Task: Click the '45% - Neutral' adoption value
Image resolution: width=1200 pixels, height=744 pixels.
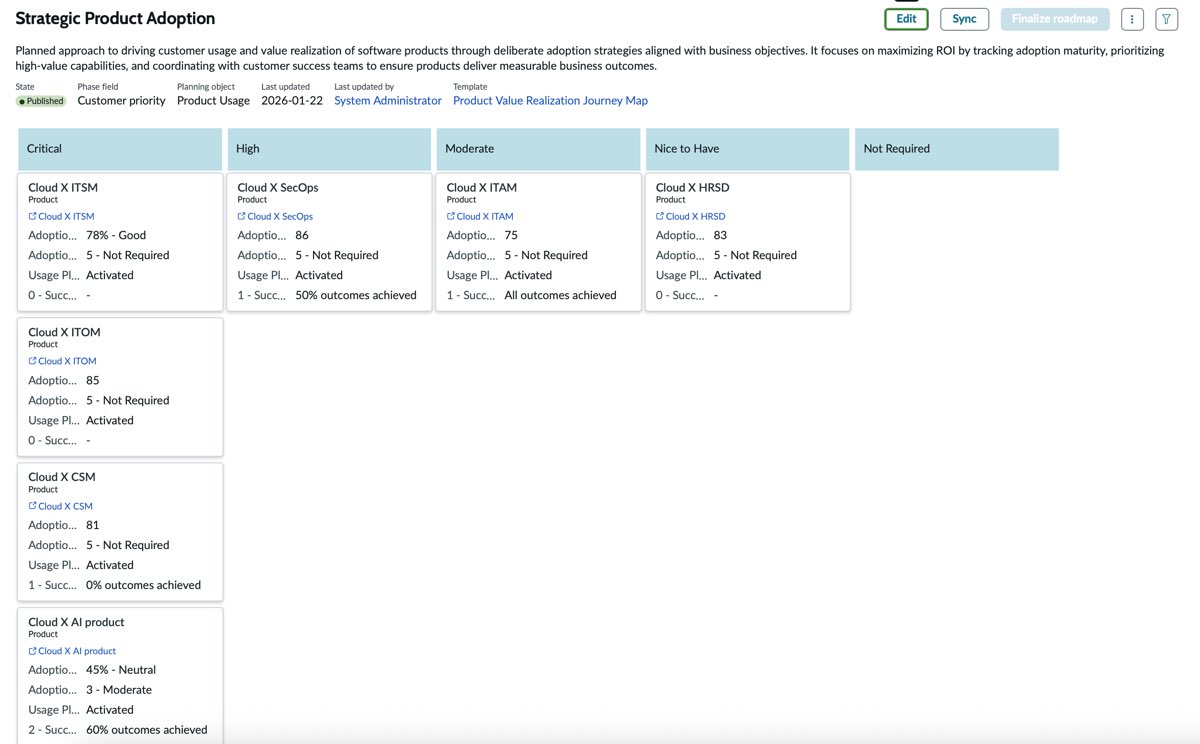Action: (121, 670)
